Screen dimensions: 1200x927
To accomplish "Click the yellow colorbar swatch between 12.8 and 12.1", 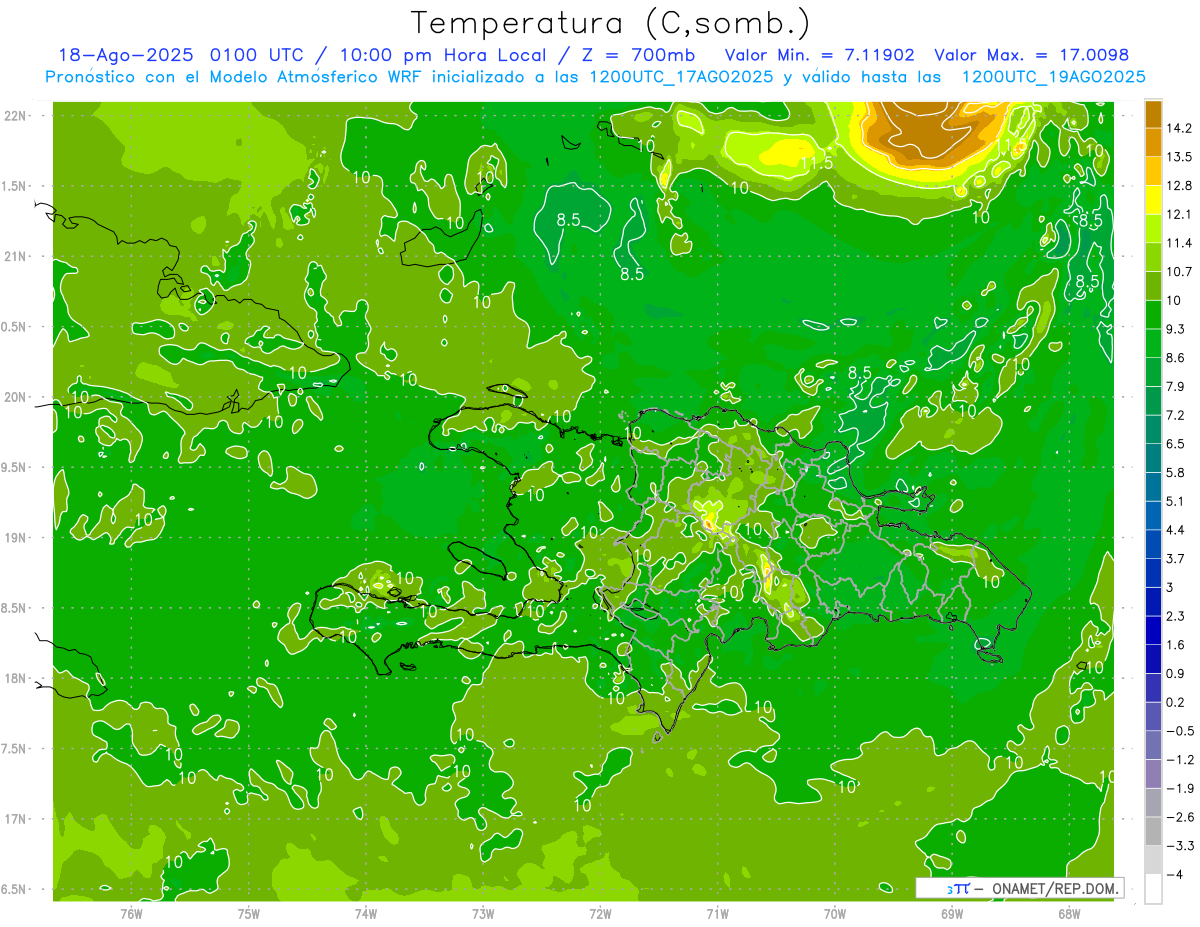I will click(1153, 200).
